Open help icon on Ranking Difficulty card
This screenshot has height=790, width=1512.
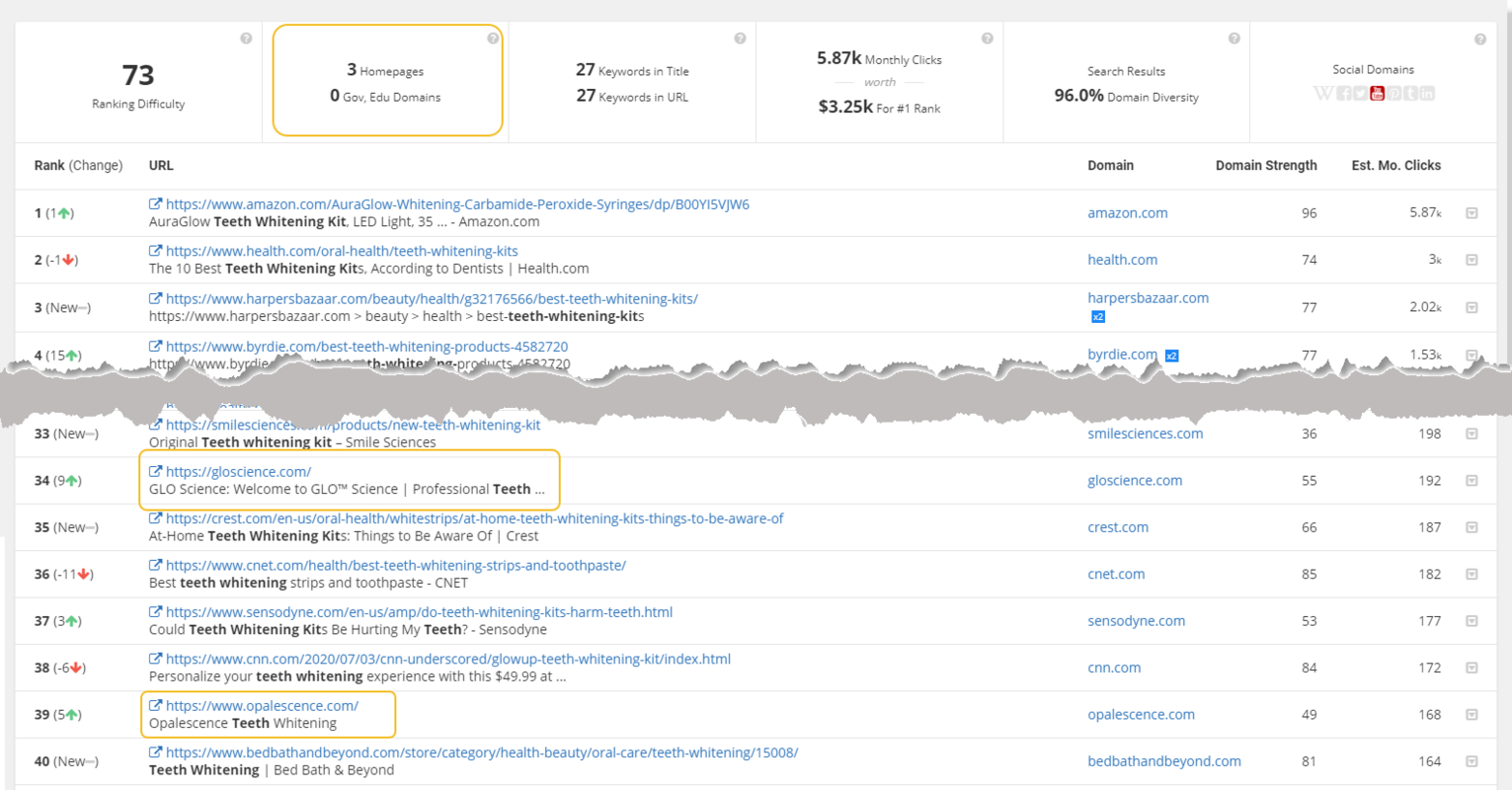tap(246, 39)
